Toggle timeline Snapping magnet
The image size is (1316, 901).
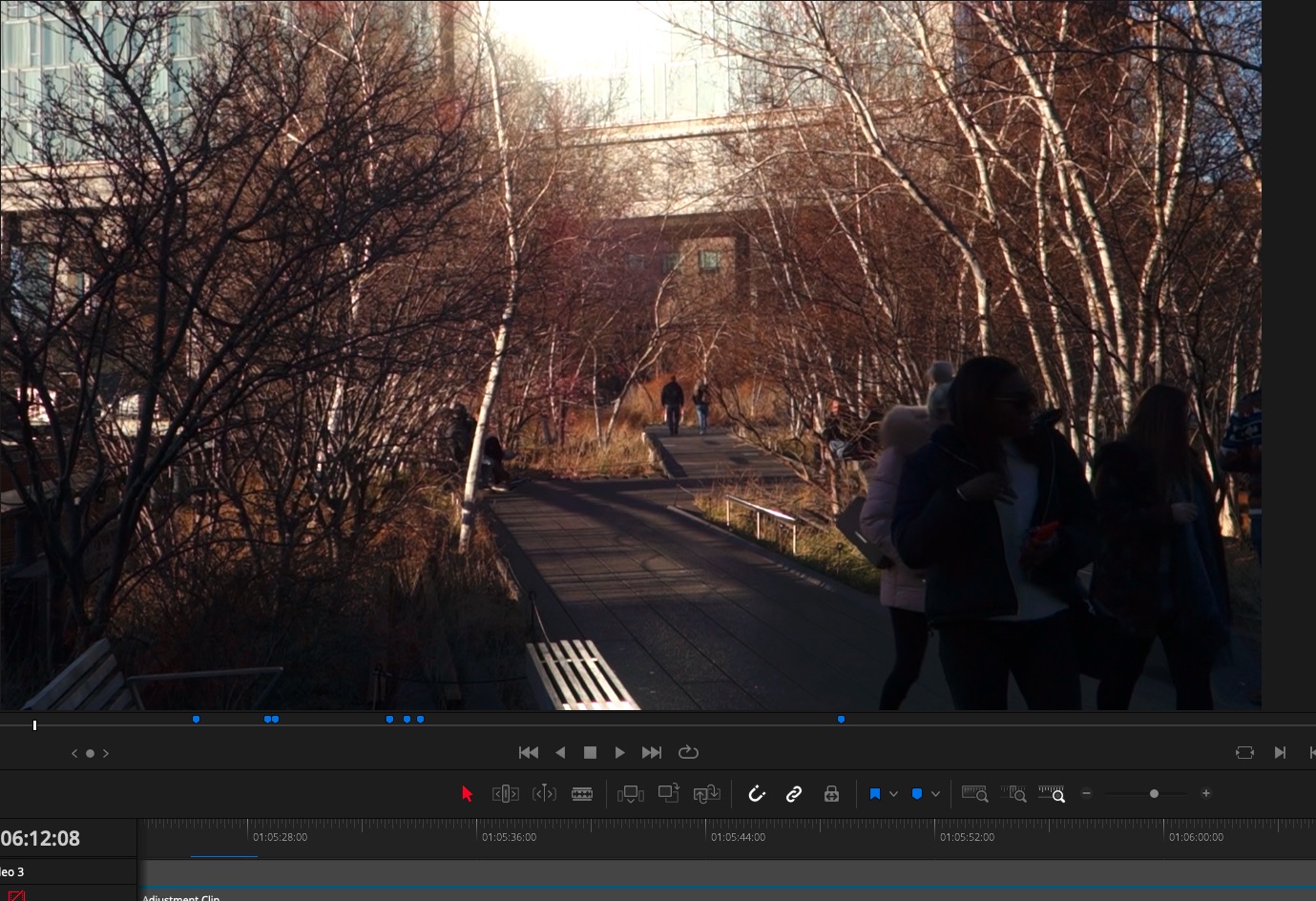point(757,794)
